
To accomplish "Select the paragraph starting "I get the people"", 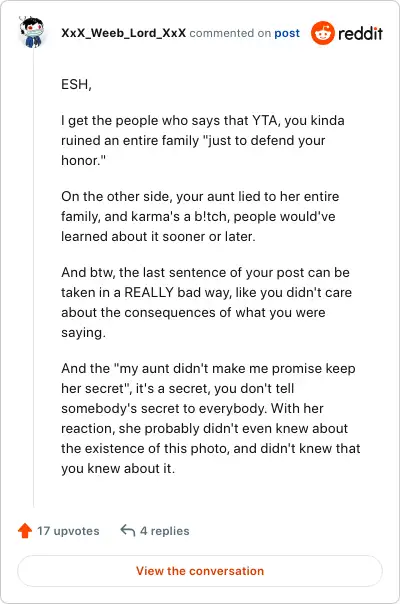I will pyautogui.click(x=203, y=140).
